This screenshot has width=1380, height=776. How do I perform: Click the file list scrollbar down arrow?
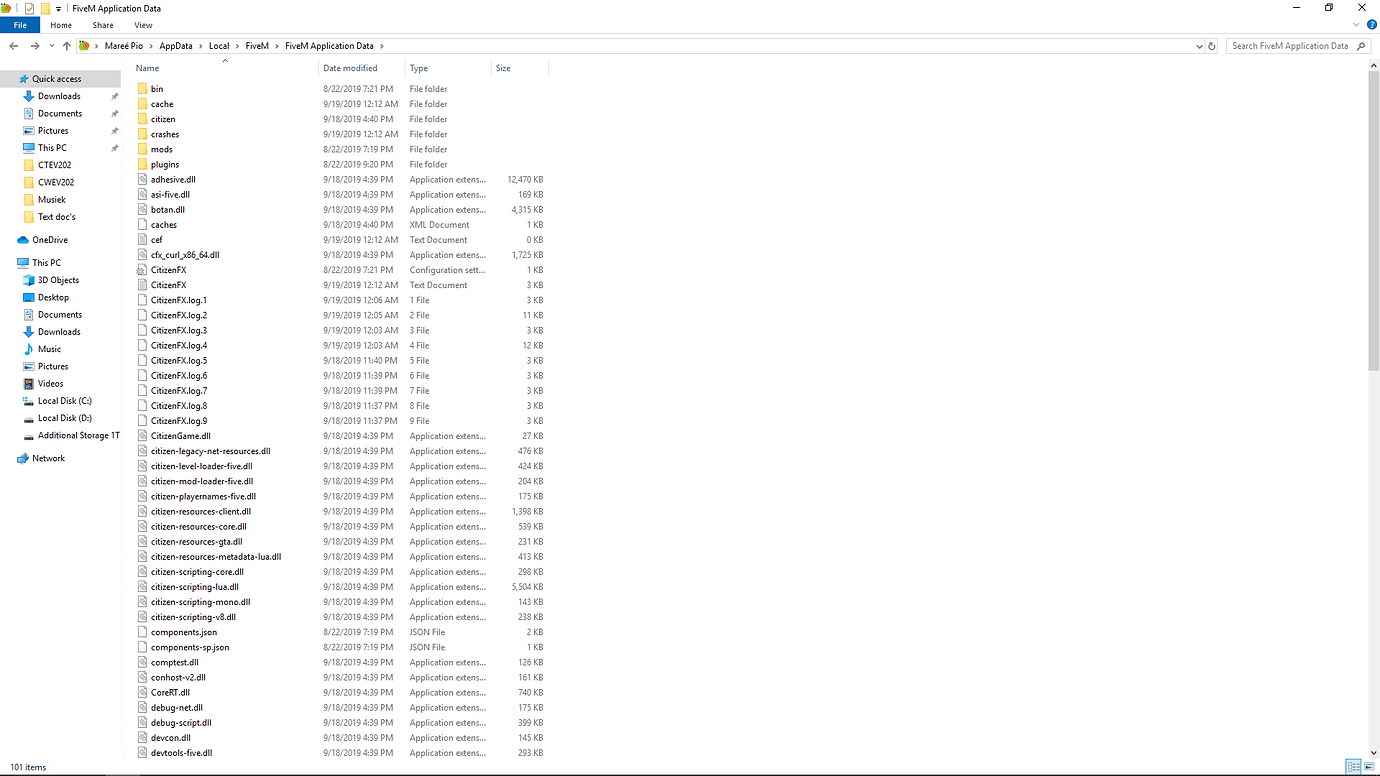click(1374, 752)
